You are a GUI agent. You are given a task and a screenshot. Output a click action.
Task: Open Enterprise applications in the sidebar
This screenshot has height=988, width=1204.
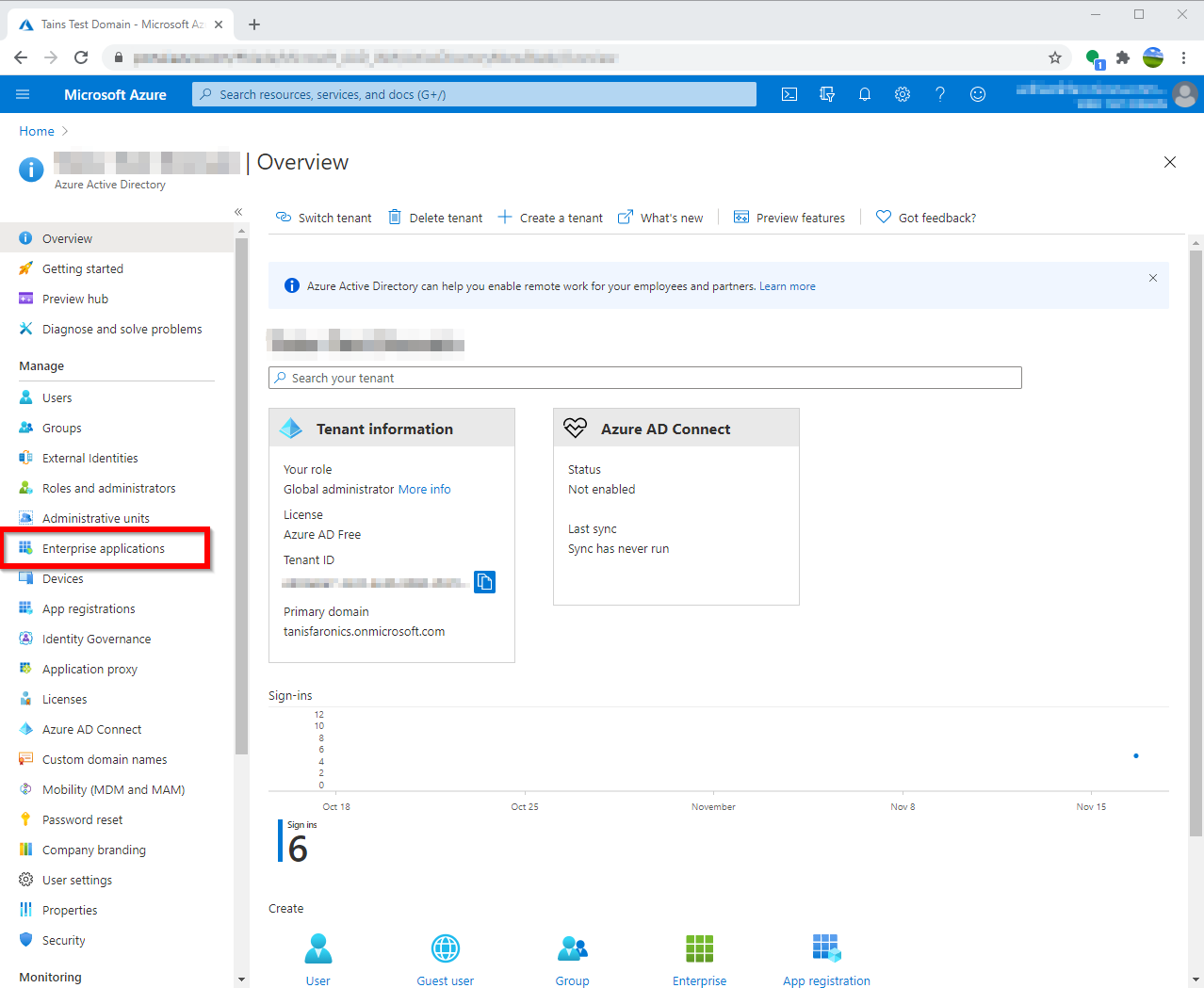pos(104,549)
